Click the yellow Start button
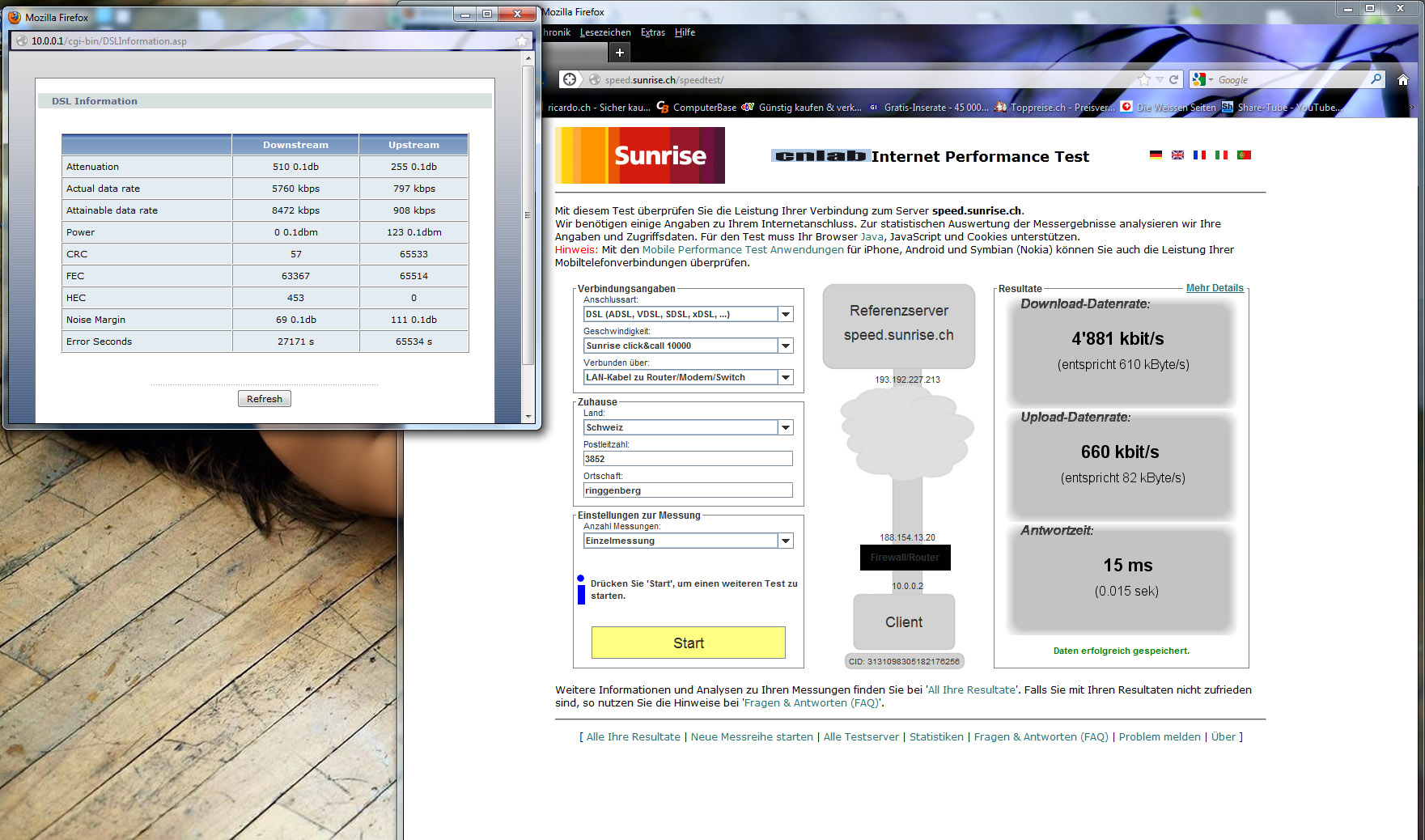This screenshot has height=840, width=1425. pyautogui.click(x=689, y=643)
